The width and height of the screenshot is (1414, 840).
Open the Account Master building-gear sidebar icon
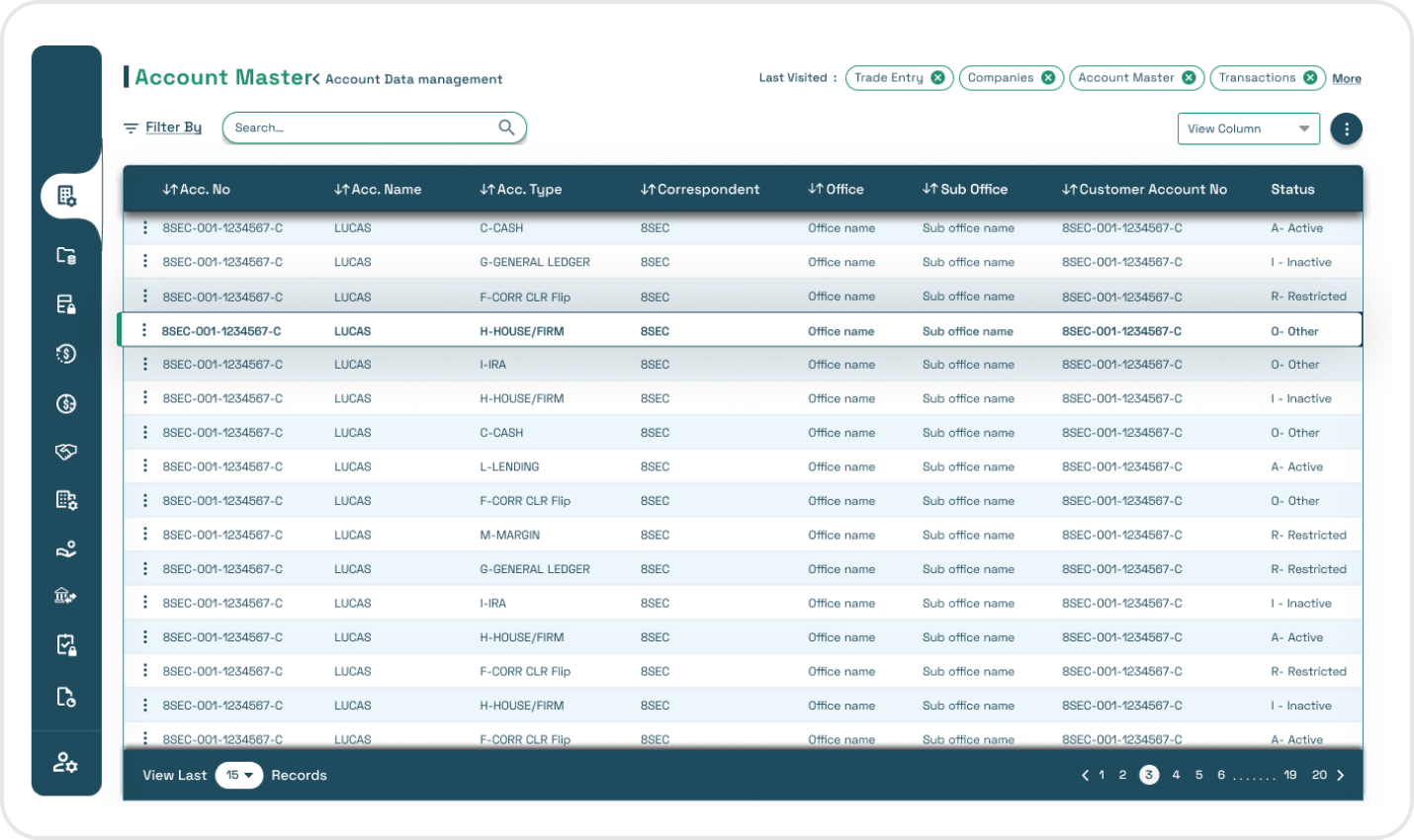coord(66,196)
